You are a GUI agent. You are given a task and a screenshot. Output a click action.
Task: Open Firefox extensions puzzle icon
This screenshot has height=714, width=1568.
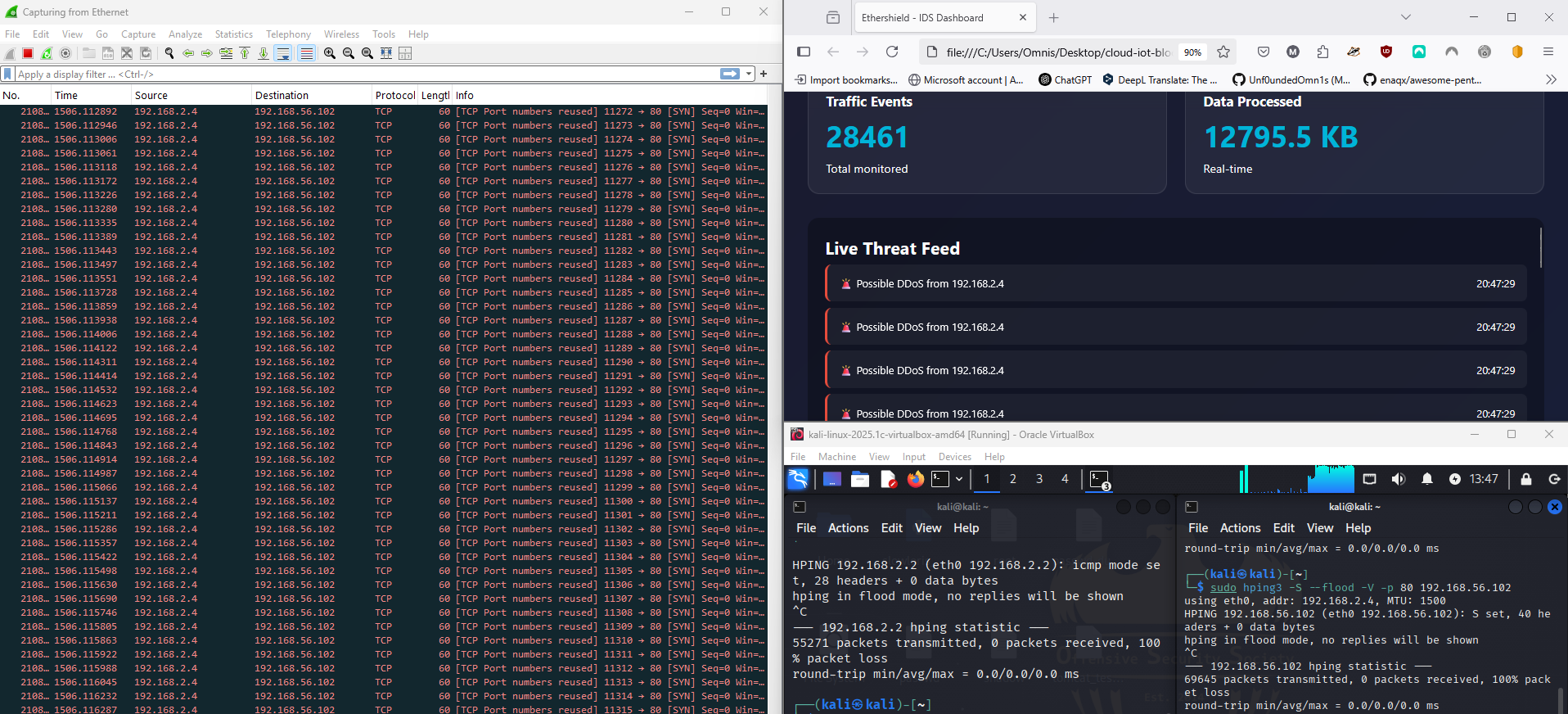(1322, 52)
